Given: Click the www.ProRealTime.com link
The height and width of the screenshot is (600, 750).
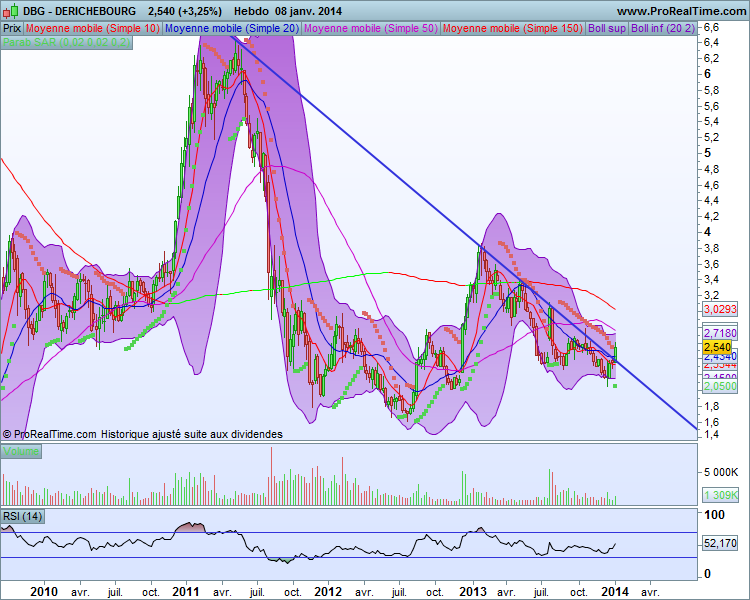Looking at the screenshot, I should (682, 11).
